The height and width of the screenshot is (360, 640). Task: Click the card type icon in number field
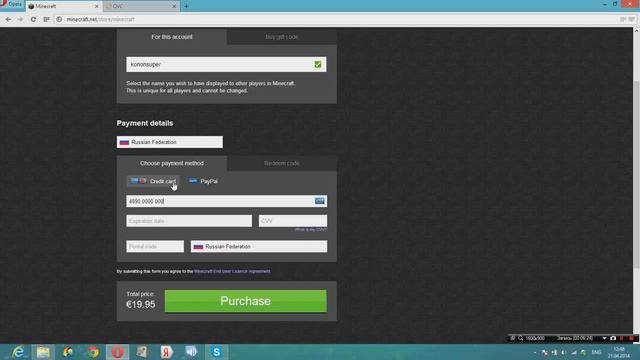tap(320, 200)
